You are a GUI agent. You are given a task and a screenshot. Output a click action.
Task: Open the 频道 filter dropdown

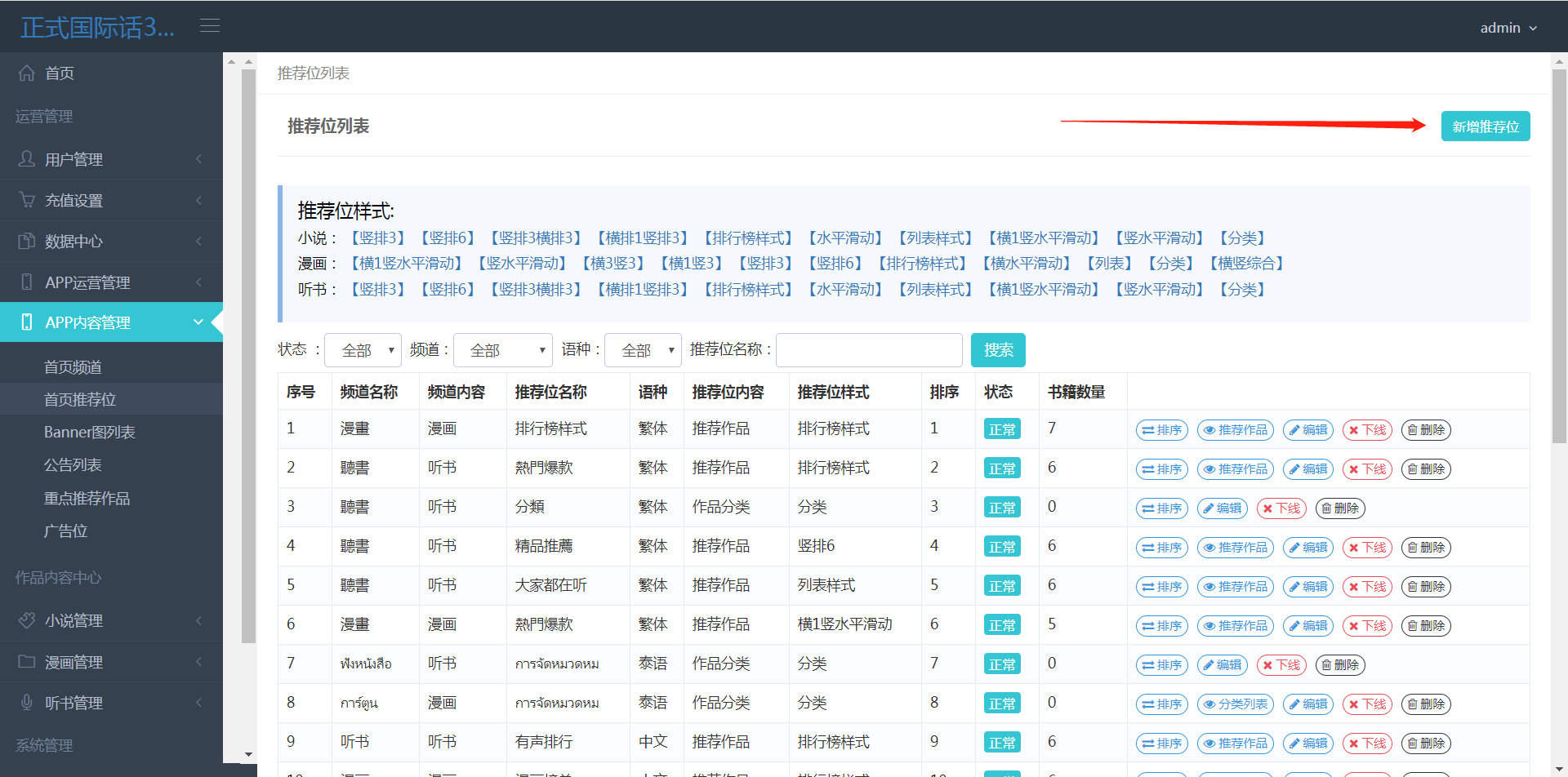coord(502,350)
